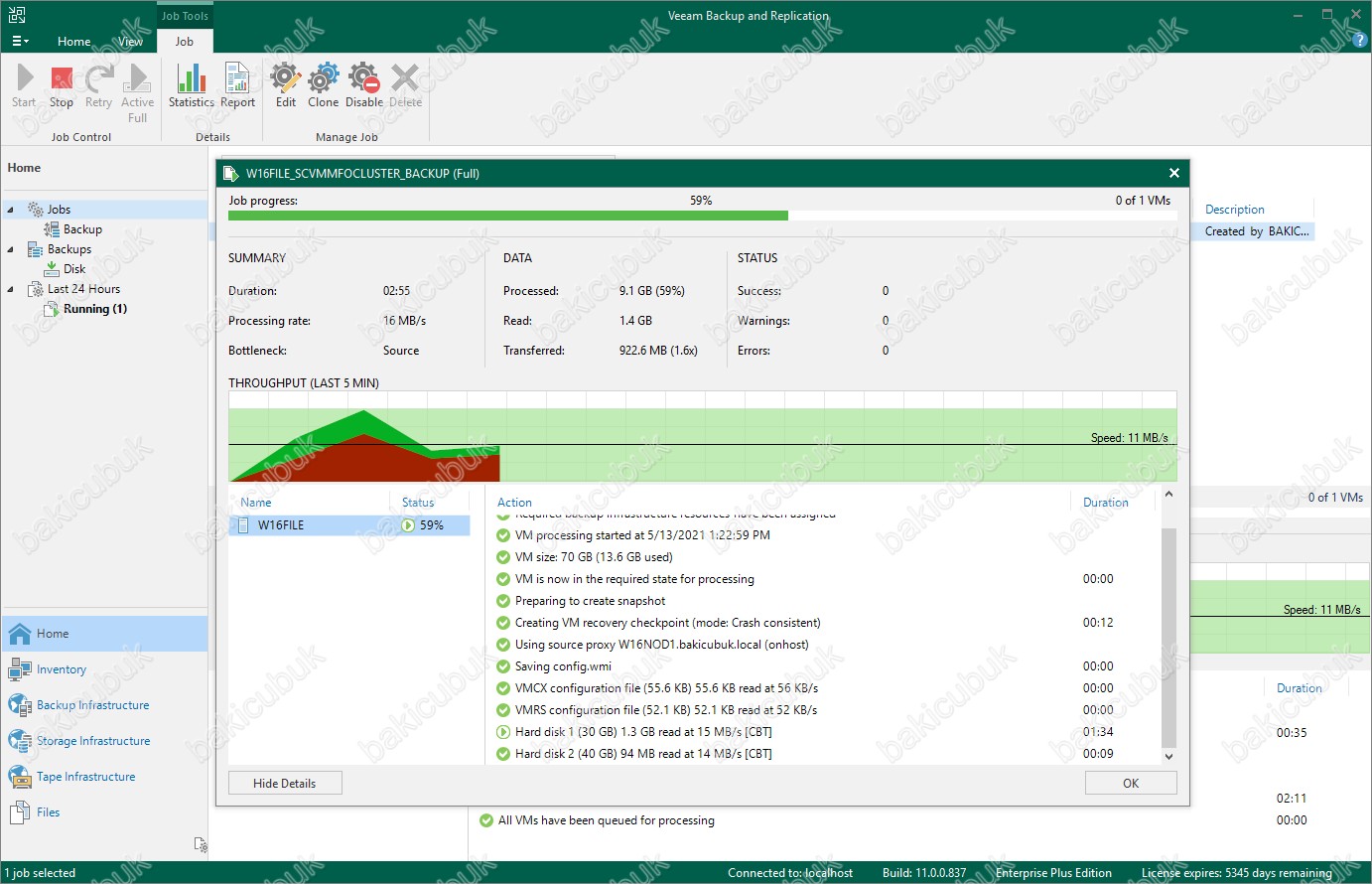Open Backup Infrastructure view
The image size is (1372, 884).
click(x=104, y=705)
